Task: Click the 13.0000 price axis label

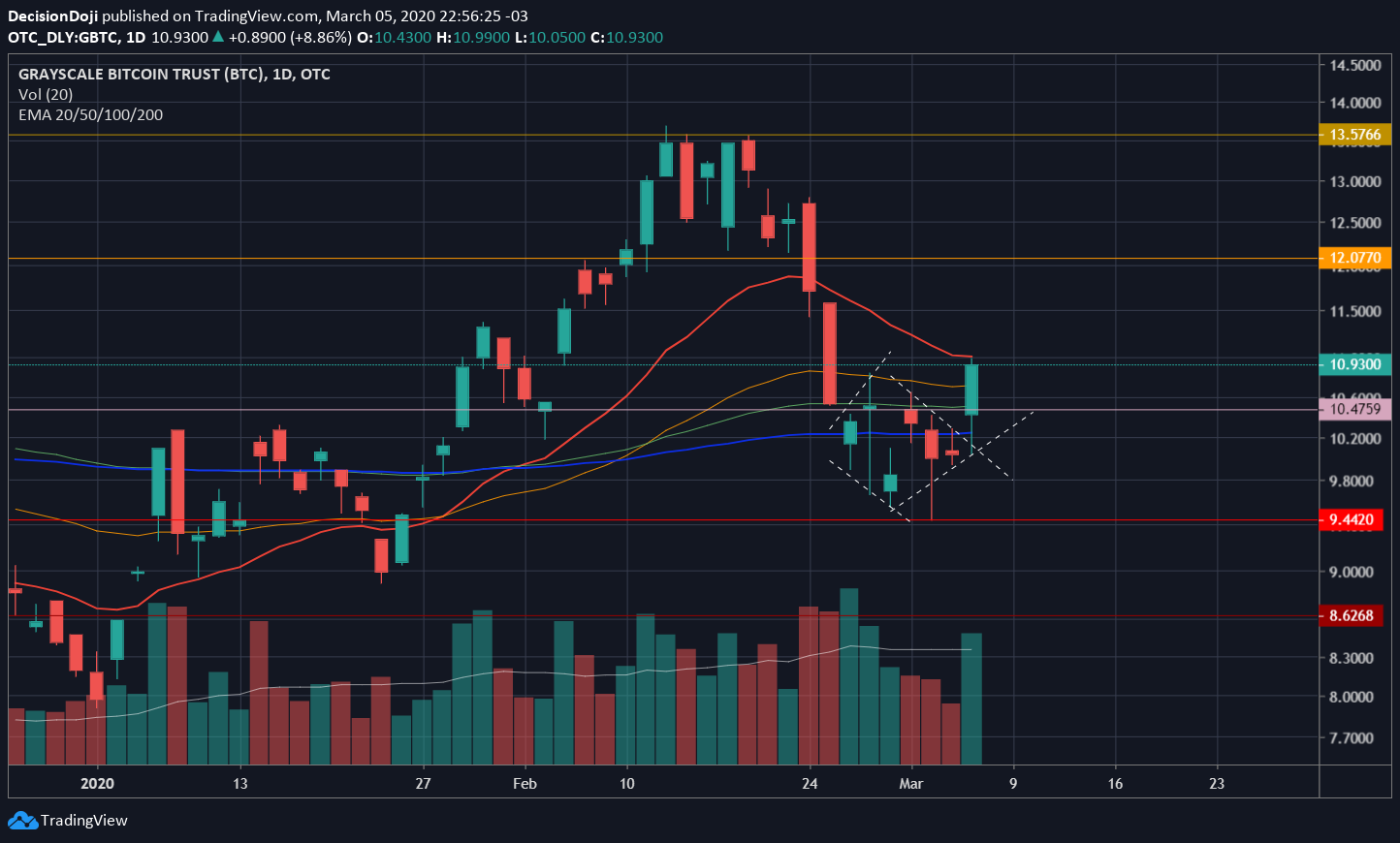Action: pos(1355,181)
